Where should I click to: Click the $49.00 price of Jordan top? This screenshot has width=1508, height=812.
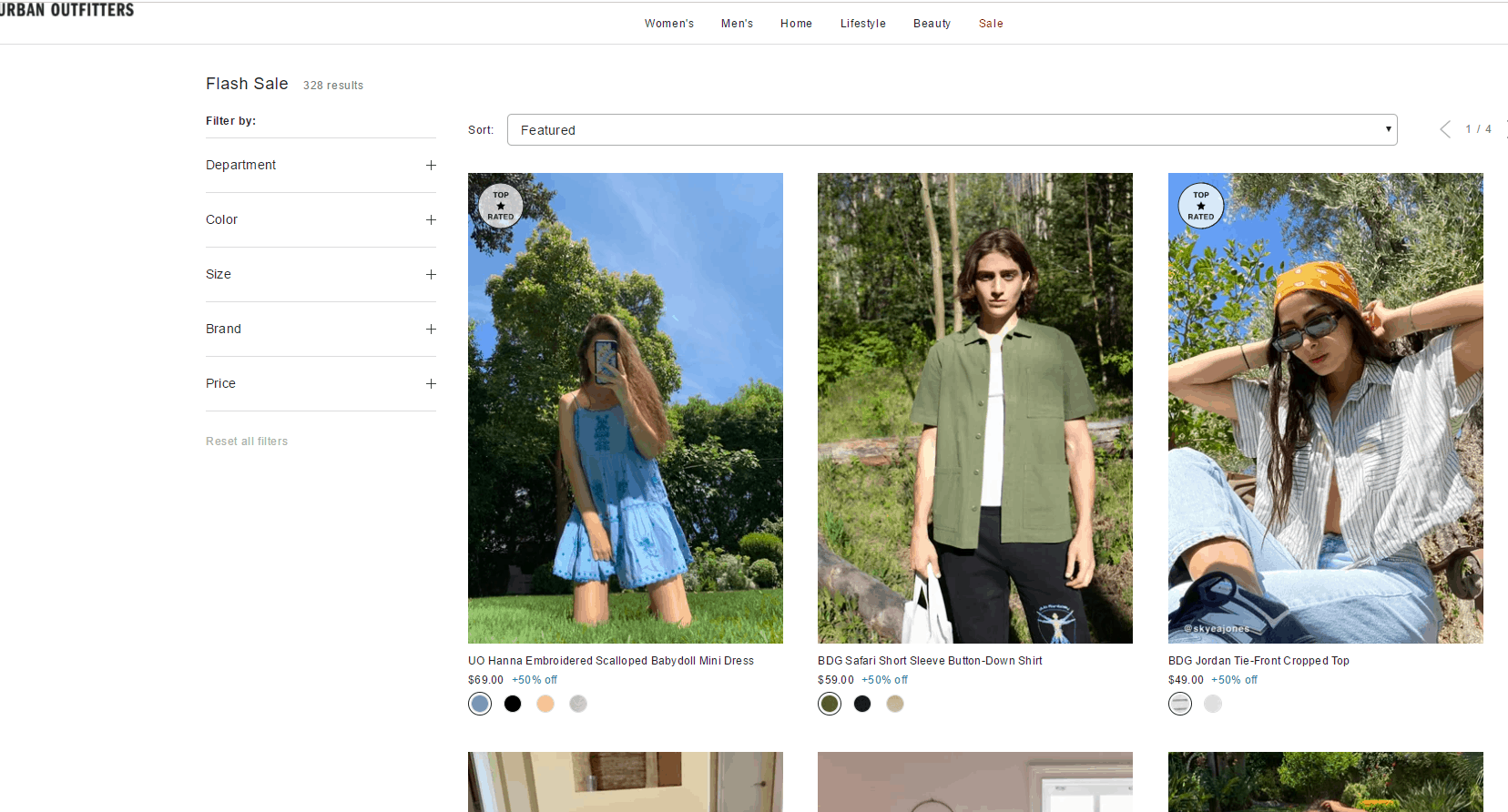click(x=1186, y=680)
